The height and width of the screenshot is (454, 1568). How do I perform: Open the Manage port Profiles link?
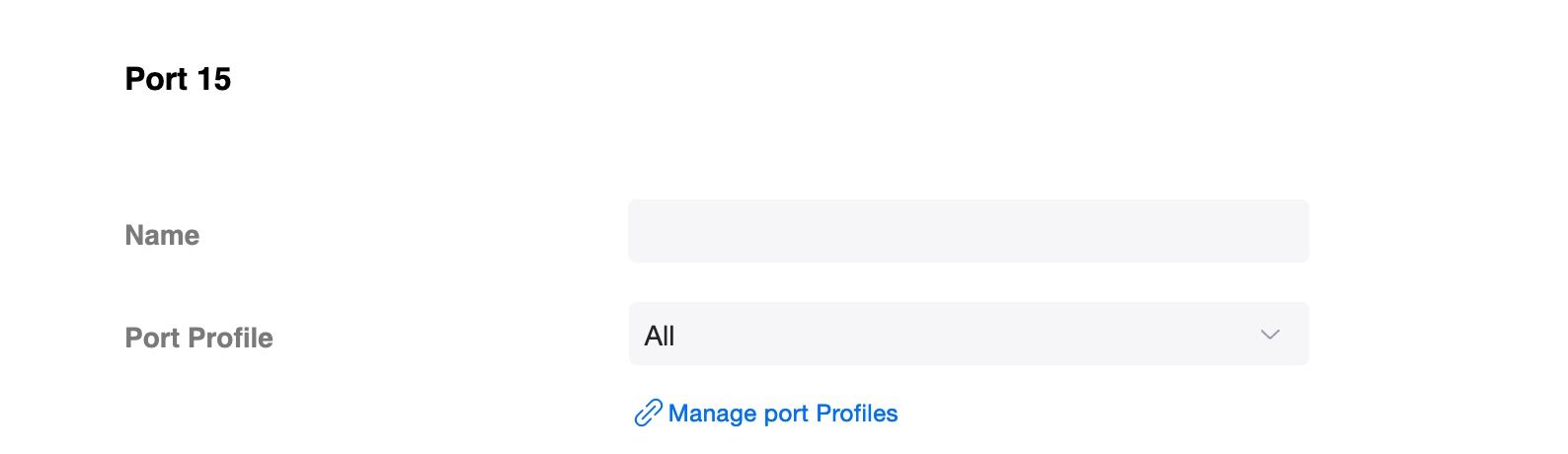coord(782,413)
